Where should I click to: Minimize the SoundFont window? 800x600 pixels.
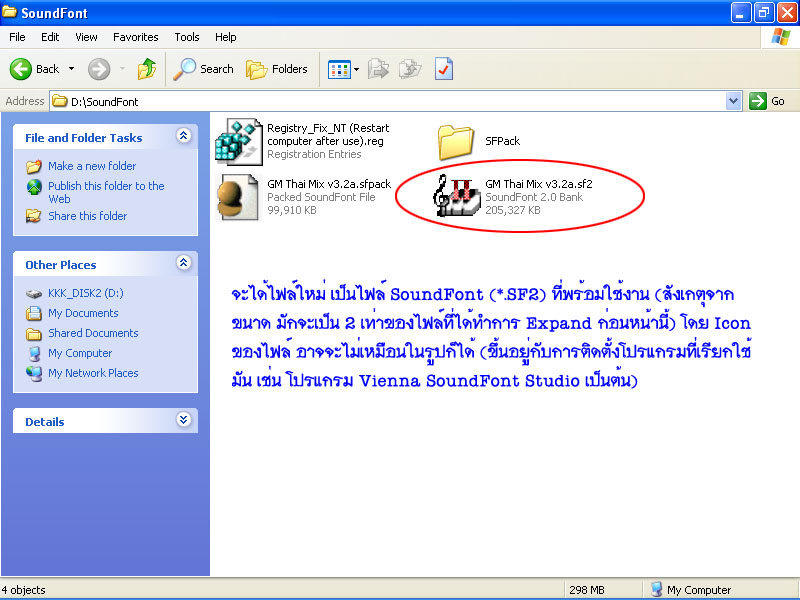coord(741,12)
